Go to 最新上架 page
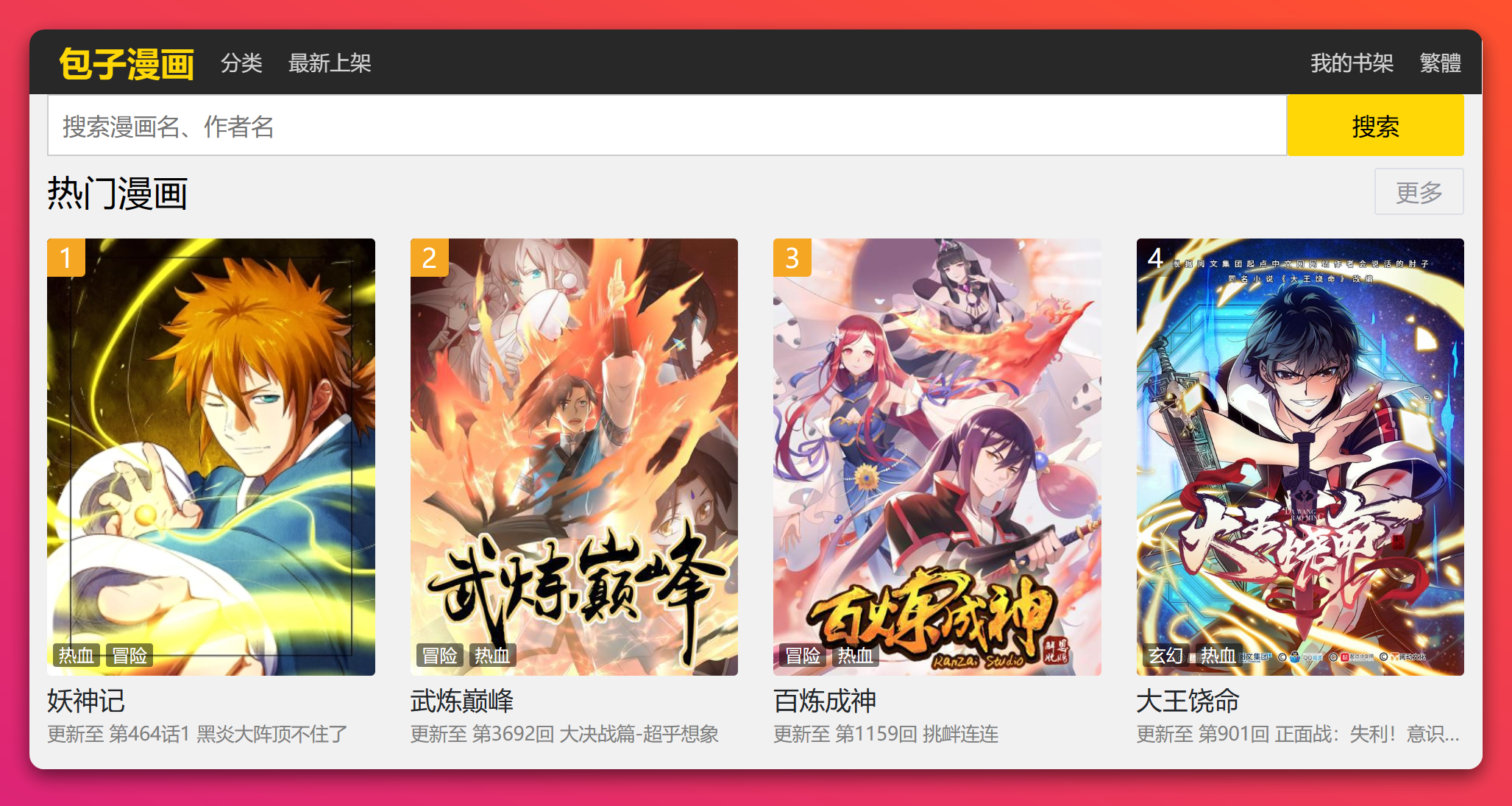This screenshot has width=1512, height=806. [x=330, y=63]
